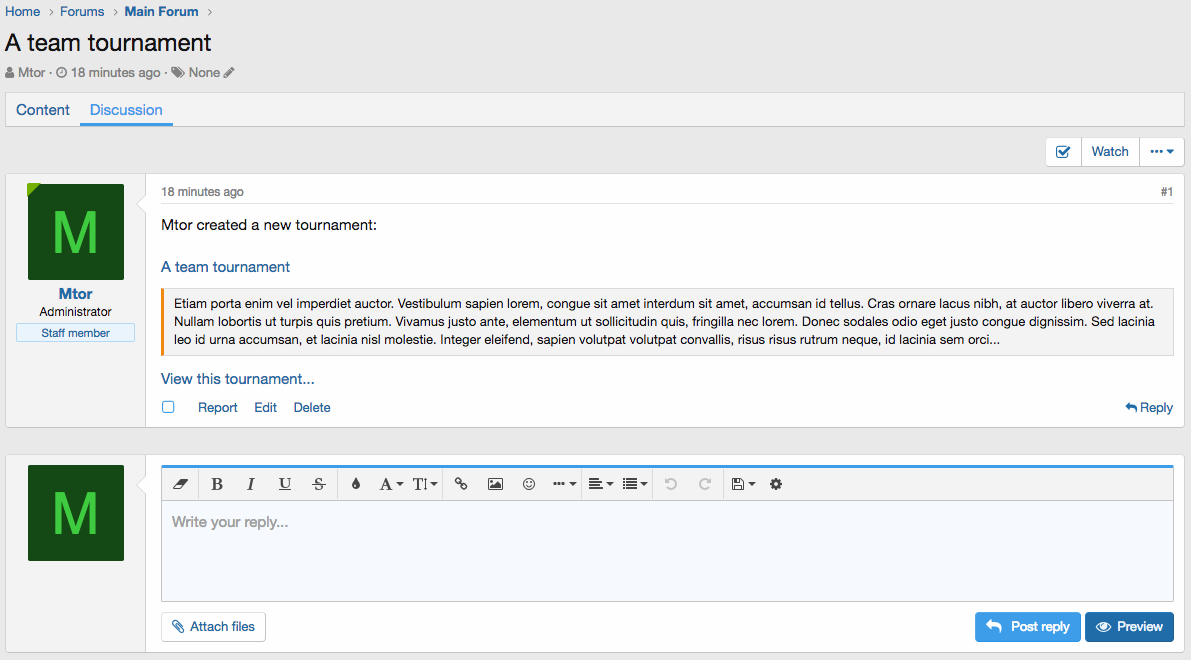The height and width of the screenshot is (660, 1191).
Task: Toggle bold formatting in editor
Action: point(217,484)
